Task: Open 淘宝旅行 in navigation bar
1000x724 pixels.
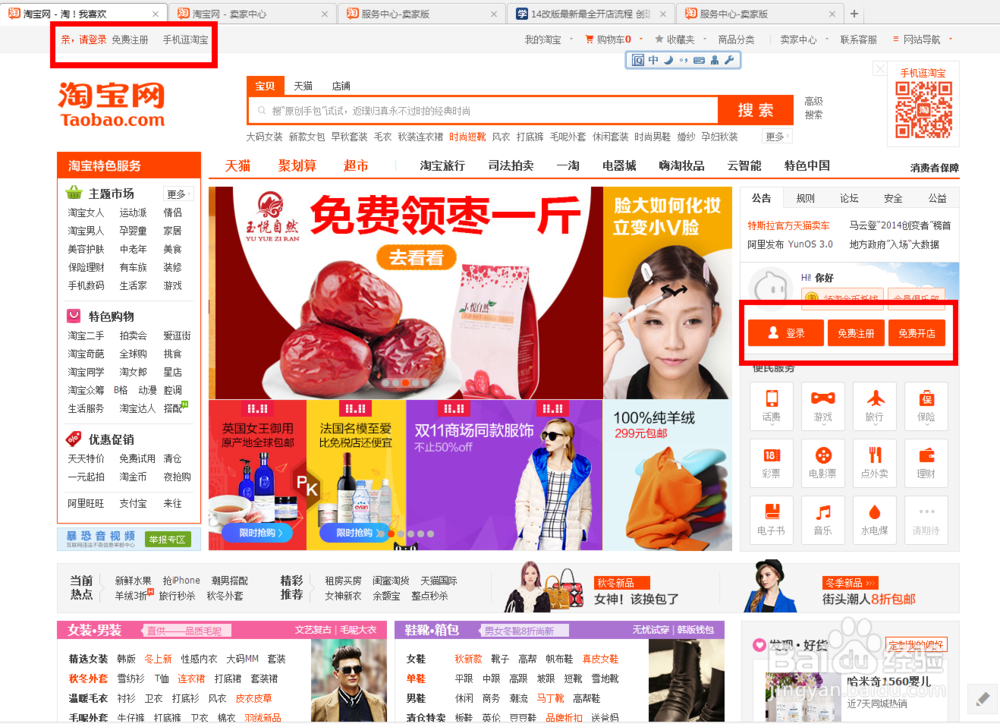Action: 442,166
